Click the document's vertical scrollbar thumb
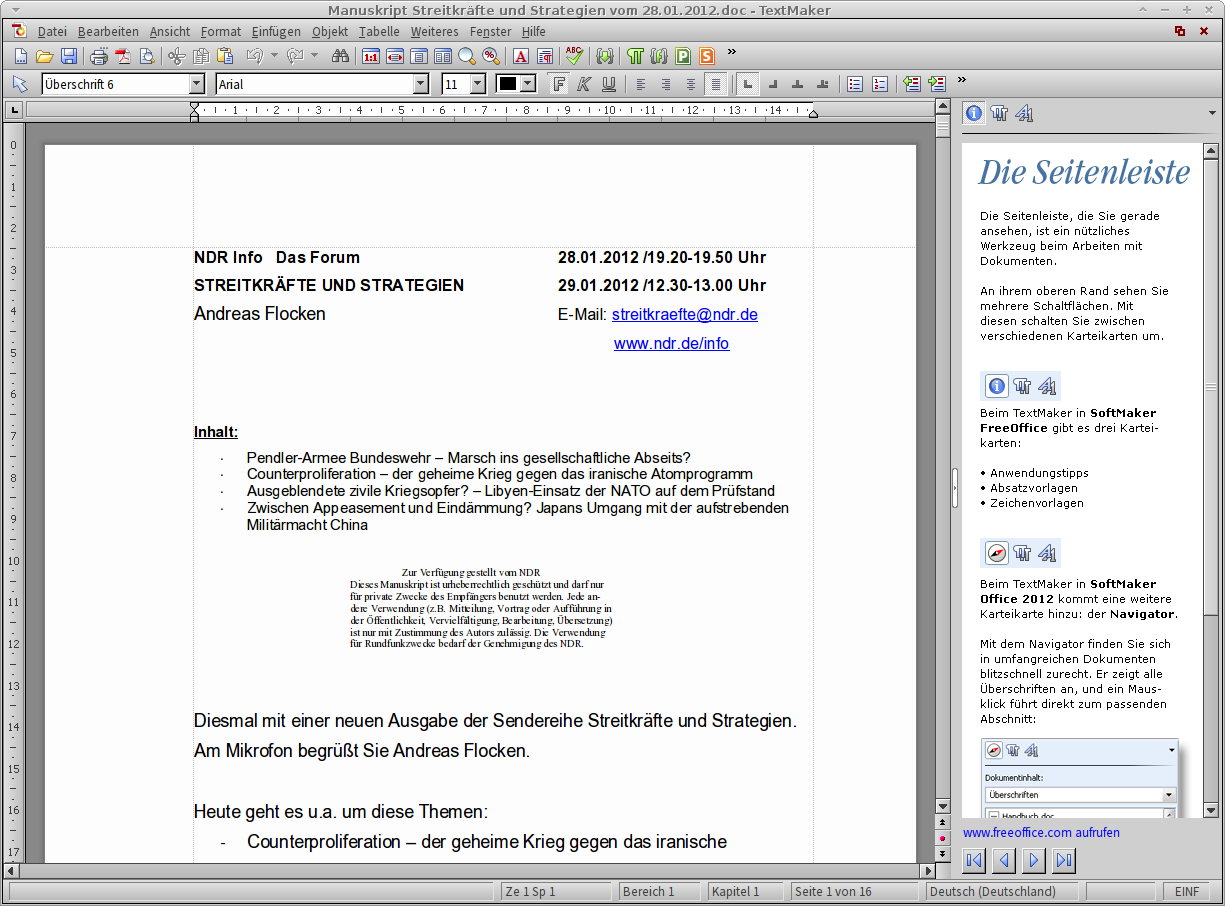Screen dimensions: 1225x906 click(x=942, y=128)
